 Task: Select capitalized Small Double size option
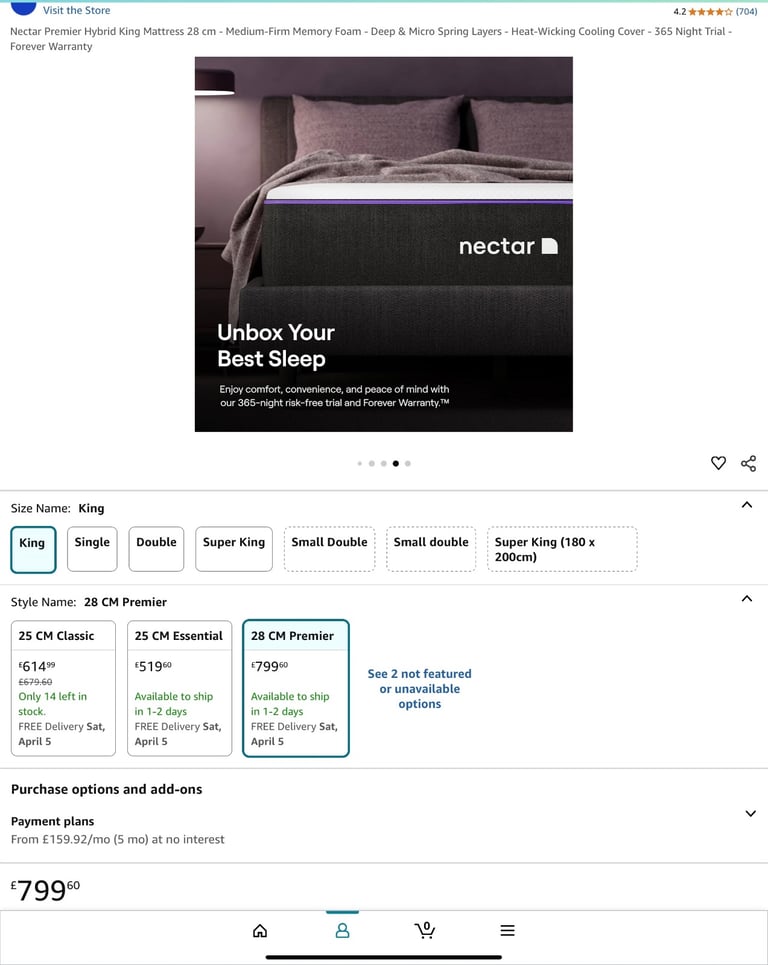tap(329, 549)
